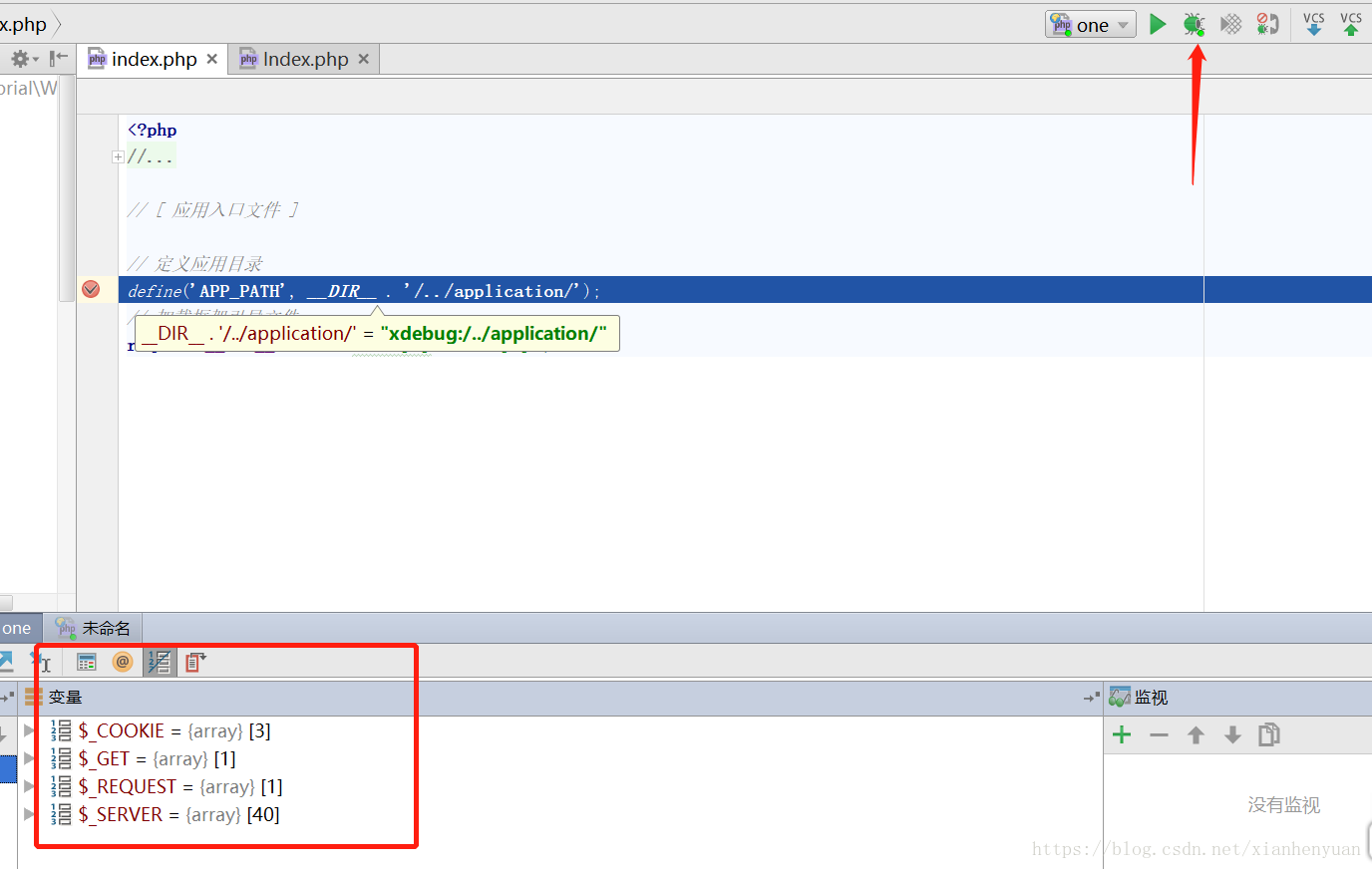This screenshot has width=1372, height=869.
Task: Duplicate watch copy icon
Action: tap(1269, 734)
